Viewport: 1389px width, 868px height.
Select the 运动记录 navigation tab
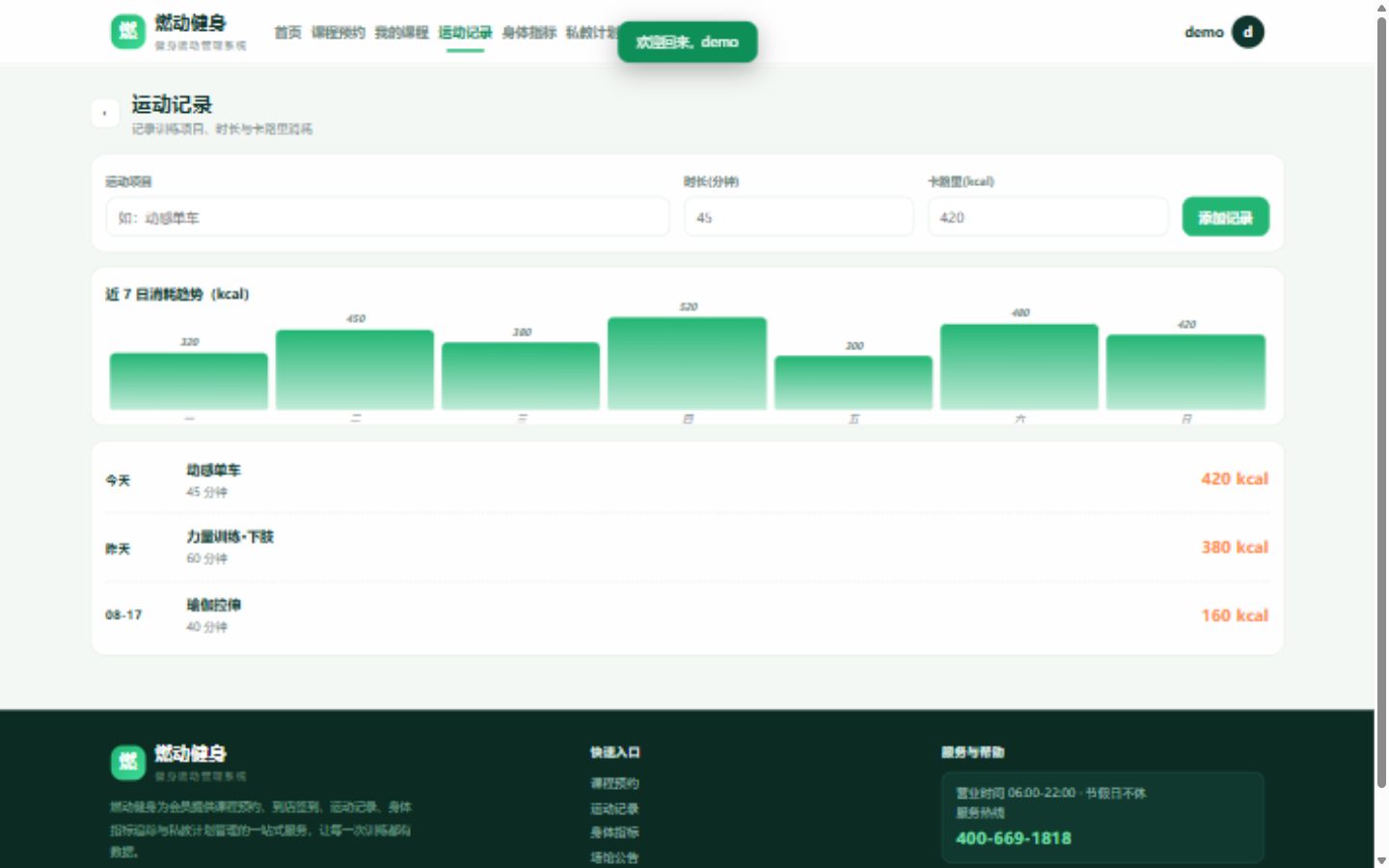(465, 33)
